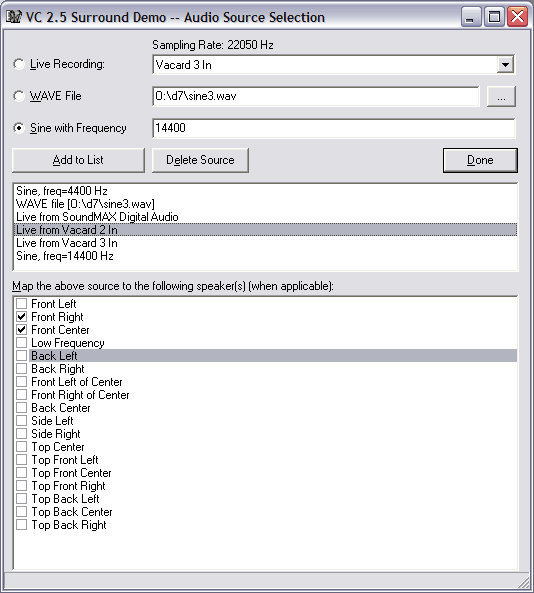Open the Vacard 3 In dropdown arrow
This screenshot has height=593, width=534.
coord(505,65)
